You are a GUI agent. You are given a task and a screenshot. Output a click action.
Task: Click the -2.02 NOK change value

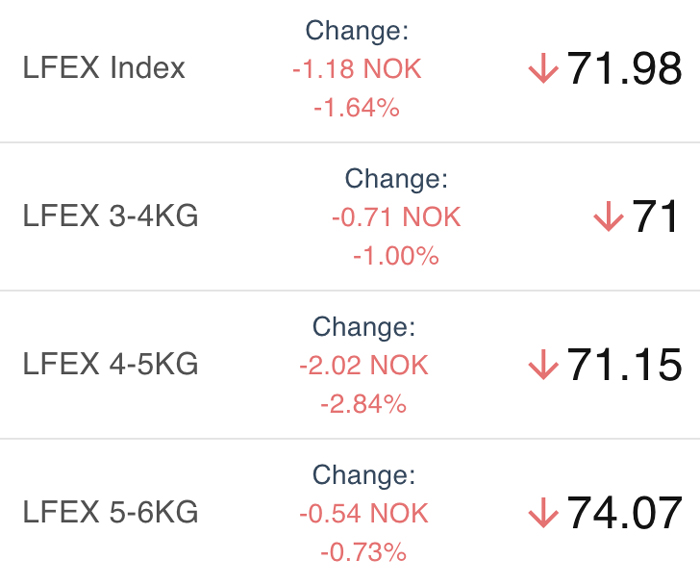pos(364,365)
